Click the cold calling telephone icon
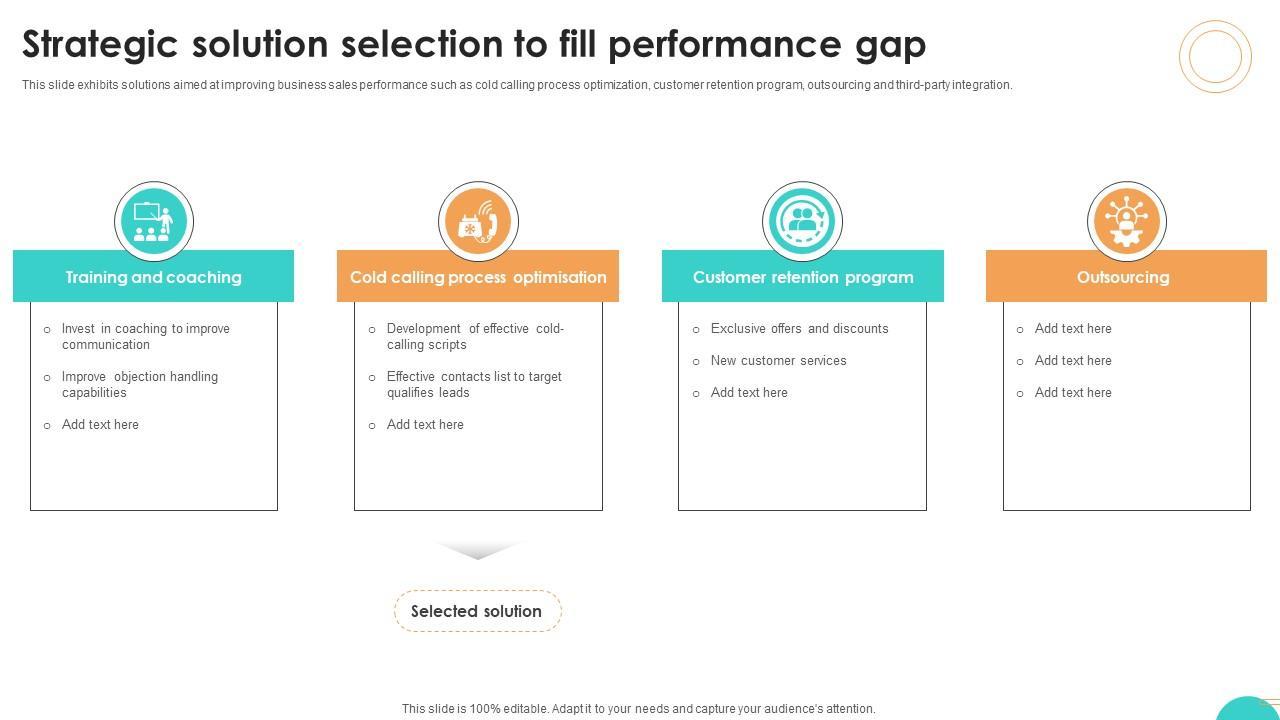Screen dimensions: 1280x720 477,221
